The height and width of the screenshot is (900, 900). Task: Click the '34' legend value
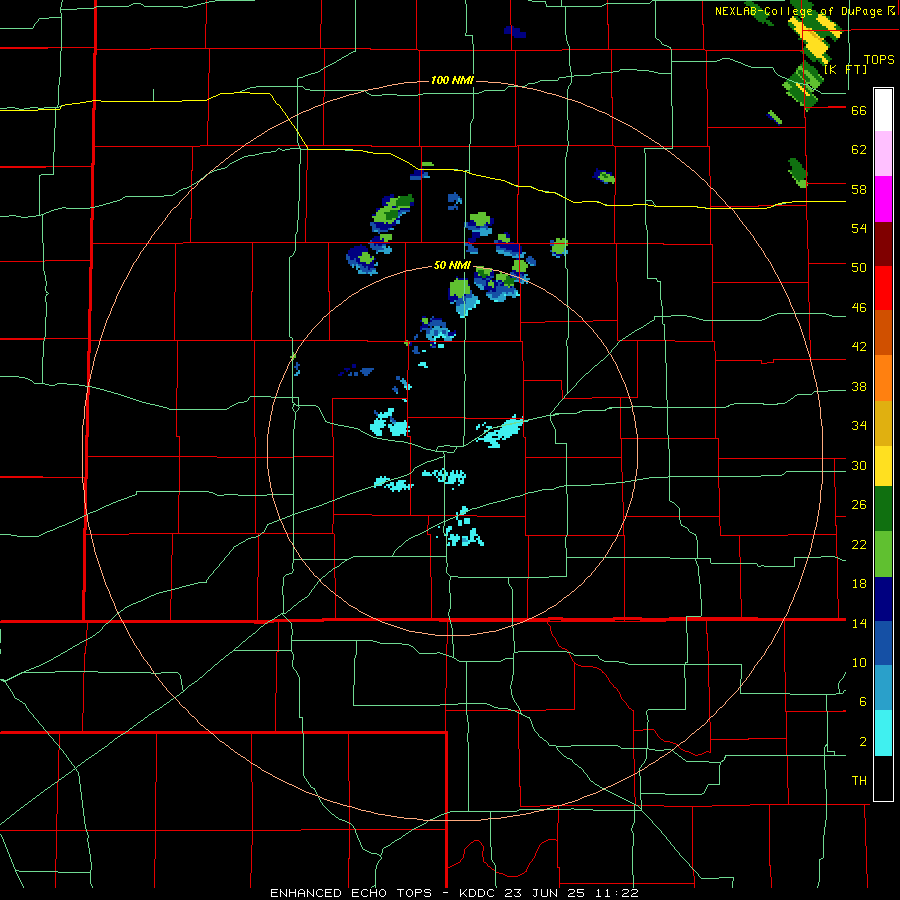click(x=859, y=426)
